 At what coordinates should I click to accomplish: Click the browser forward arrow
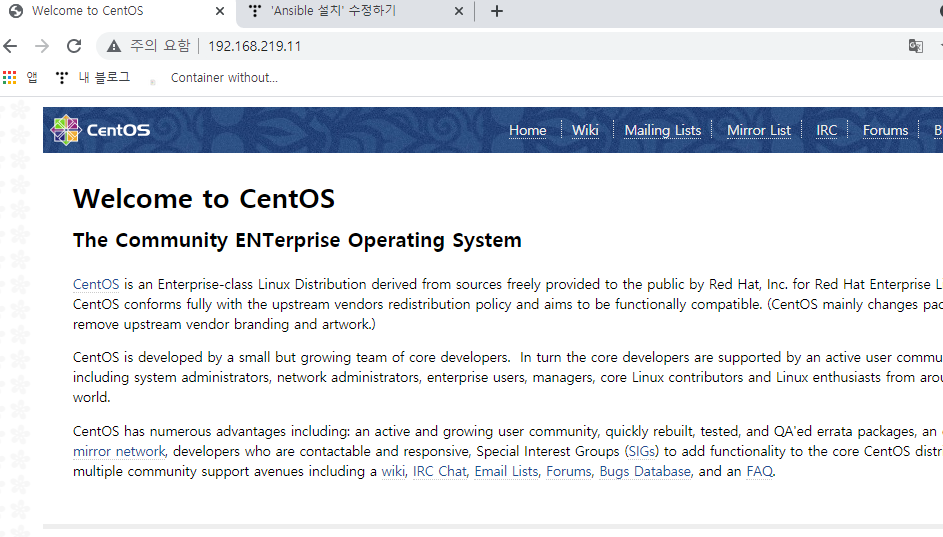point(41,46)
